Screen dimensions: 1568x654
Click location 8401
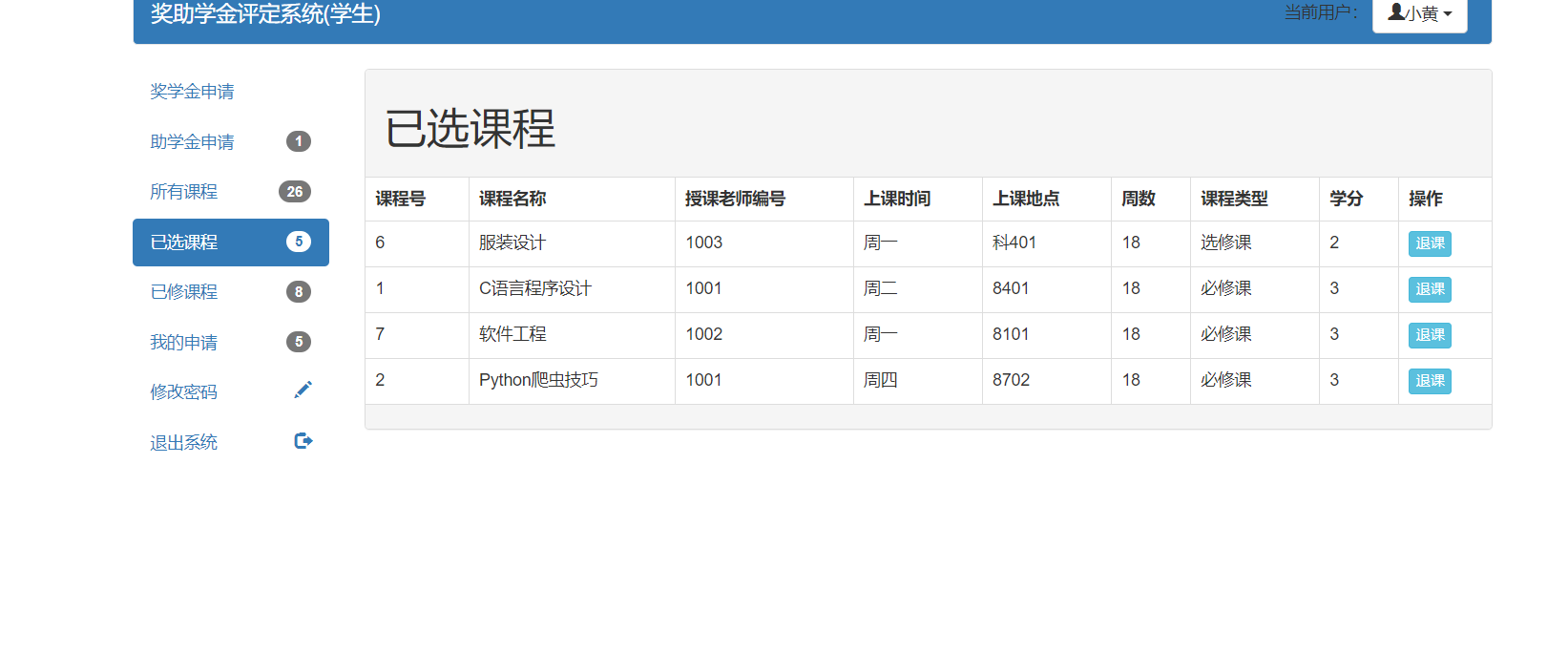pyautogui.click(x=1011, y=288)
